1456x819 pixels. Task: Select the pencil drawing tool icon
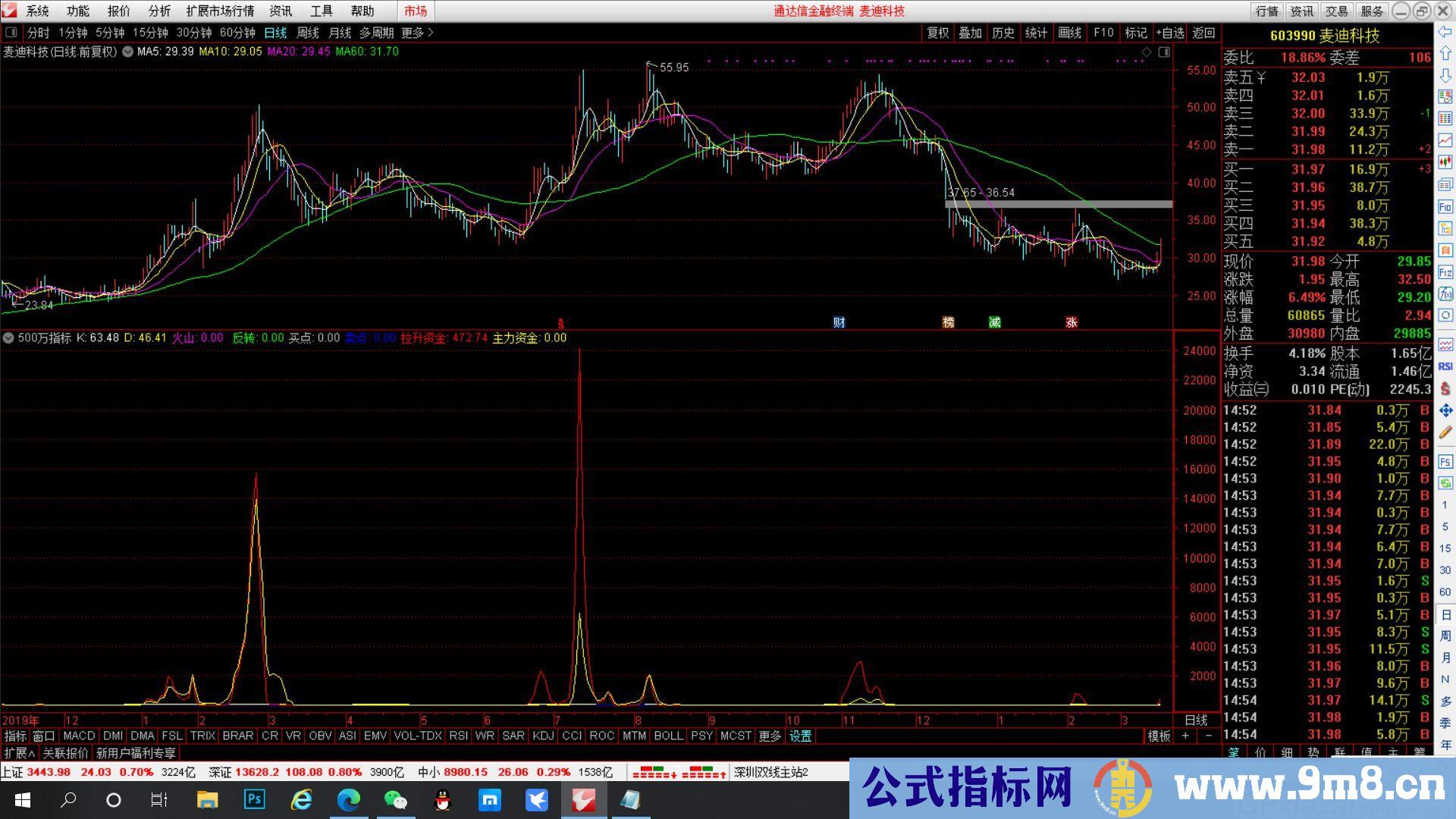1445,432
